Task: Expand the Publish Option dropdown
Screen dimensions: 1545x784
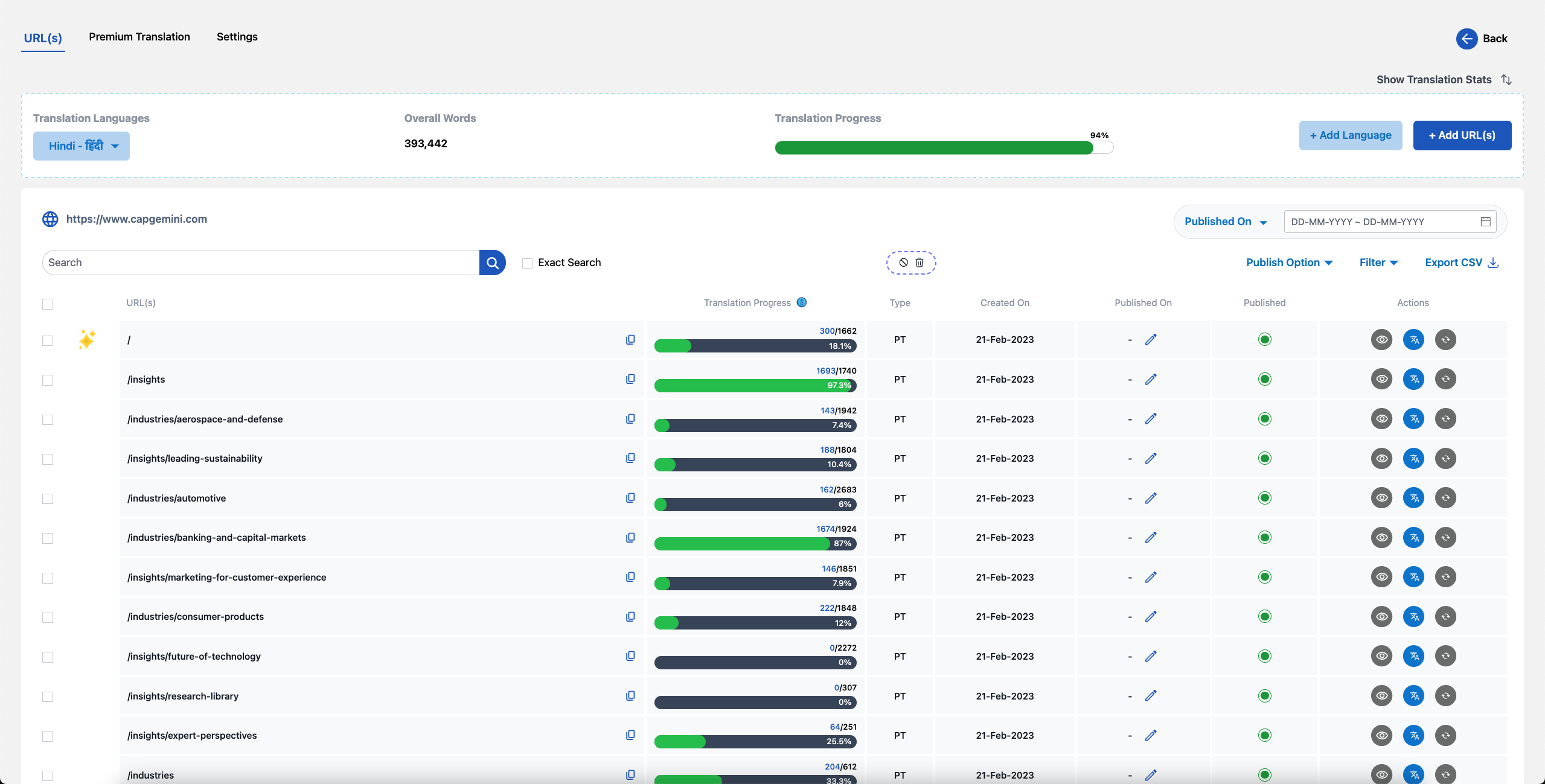Action: pyautogui.click(x=1290, y=263)
